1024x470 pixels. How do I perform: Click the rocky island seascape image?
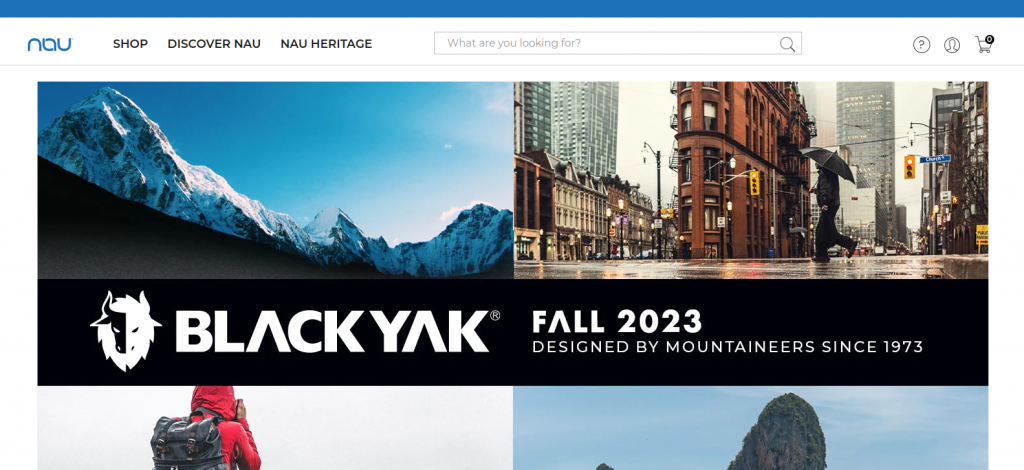tap(751, 428)
